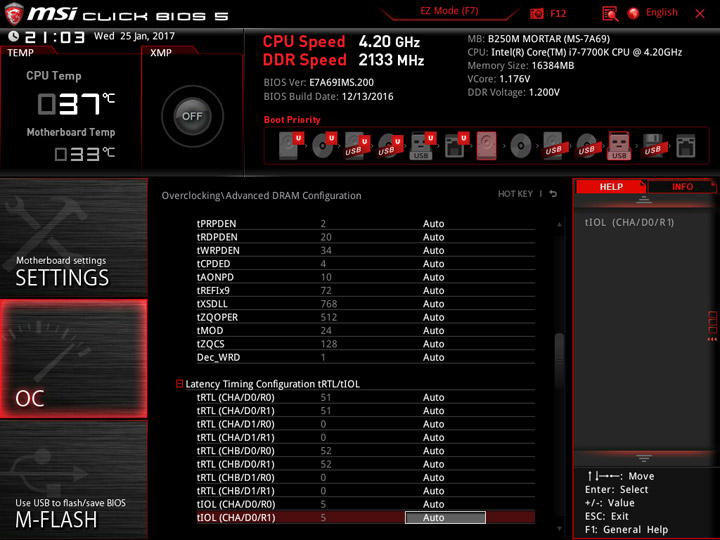Open the English language selector
Screen dimensions: 720x540
pos(661,12)
